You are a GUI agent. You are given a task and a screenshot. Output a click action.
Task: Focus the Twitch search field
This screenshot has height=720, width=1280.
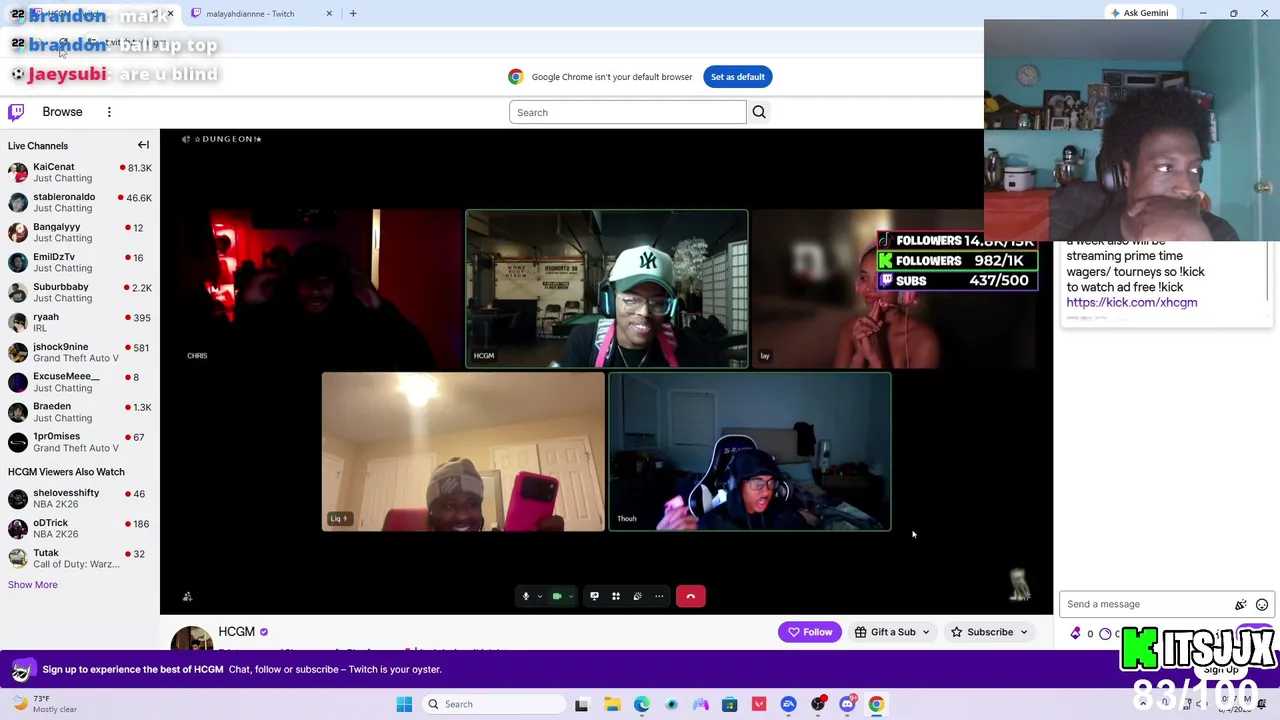tap(627, 112)
